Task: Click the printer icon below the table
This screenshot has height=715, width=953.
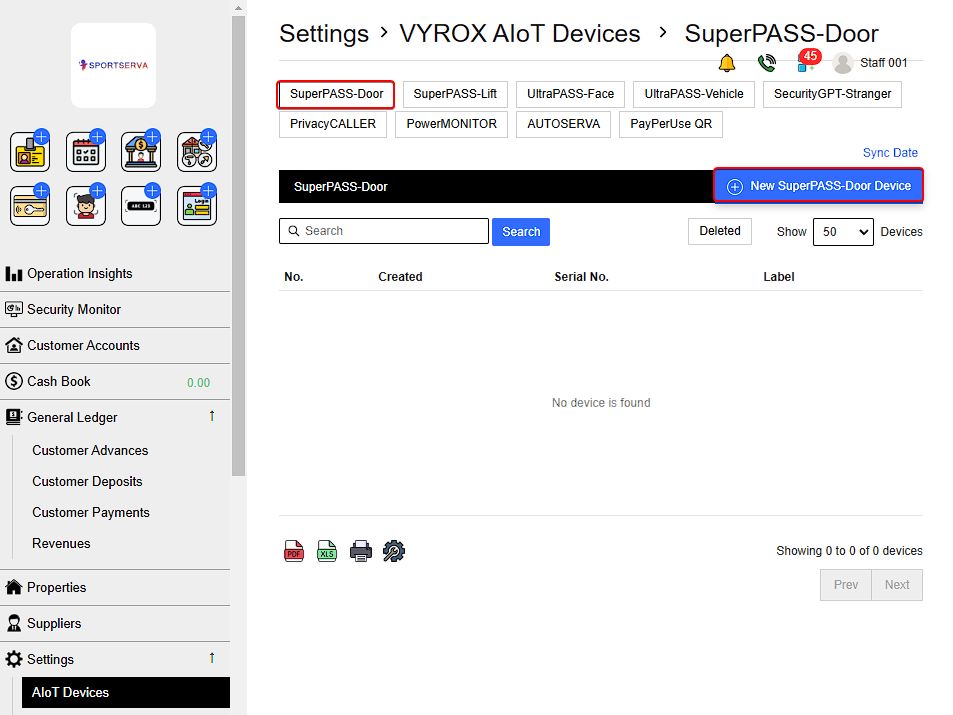Action: click(360, 551)
